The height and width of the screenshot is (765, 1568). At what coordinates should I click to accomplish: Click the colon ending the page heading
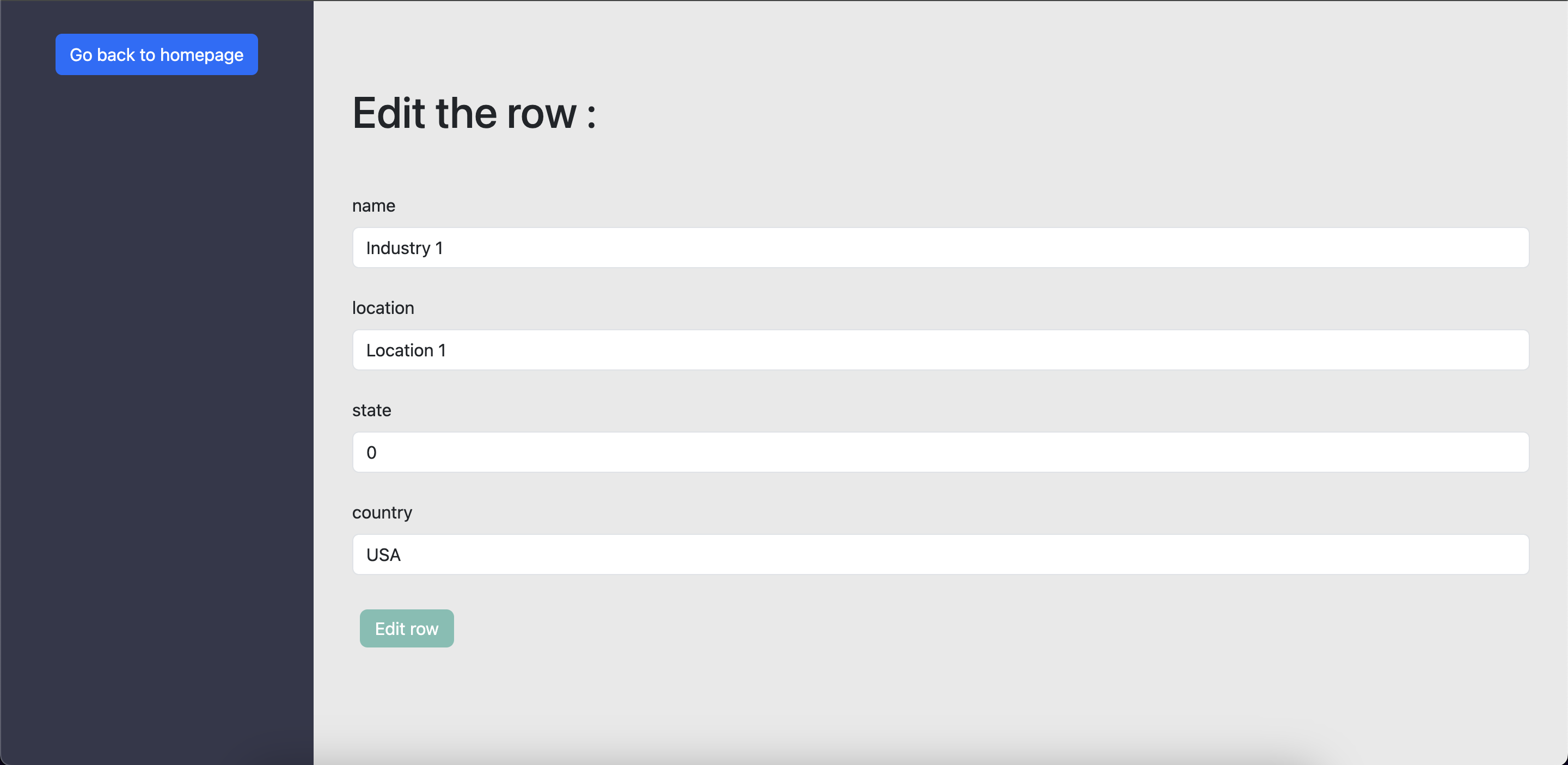pyautogui.click(x=591, y=115)
